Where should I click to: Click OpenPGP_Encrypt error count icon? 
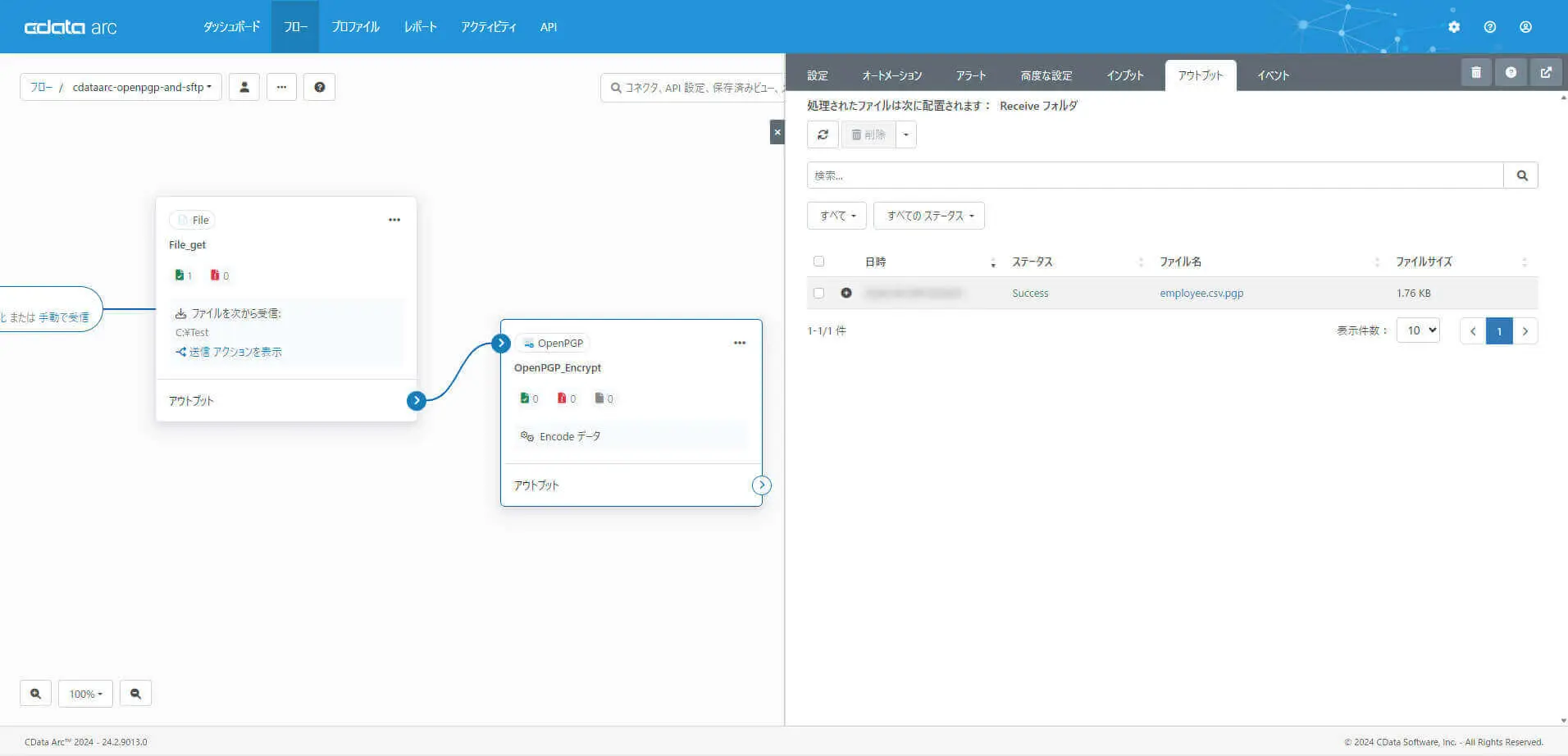(x=562, y=398)
